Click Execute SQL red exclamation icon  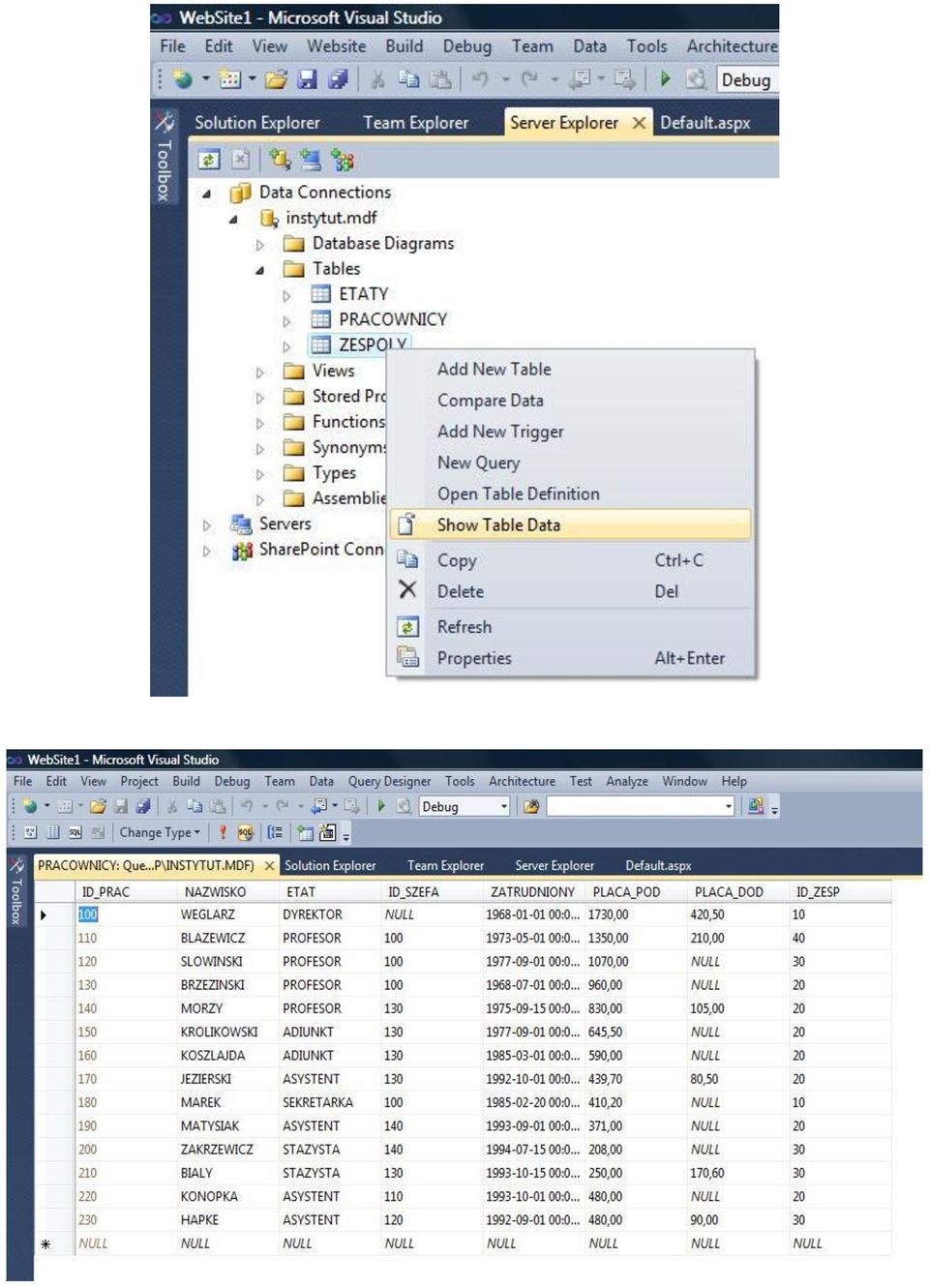pos(223,832)
